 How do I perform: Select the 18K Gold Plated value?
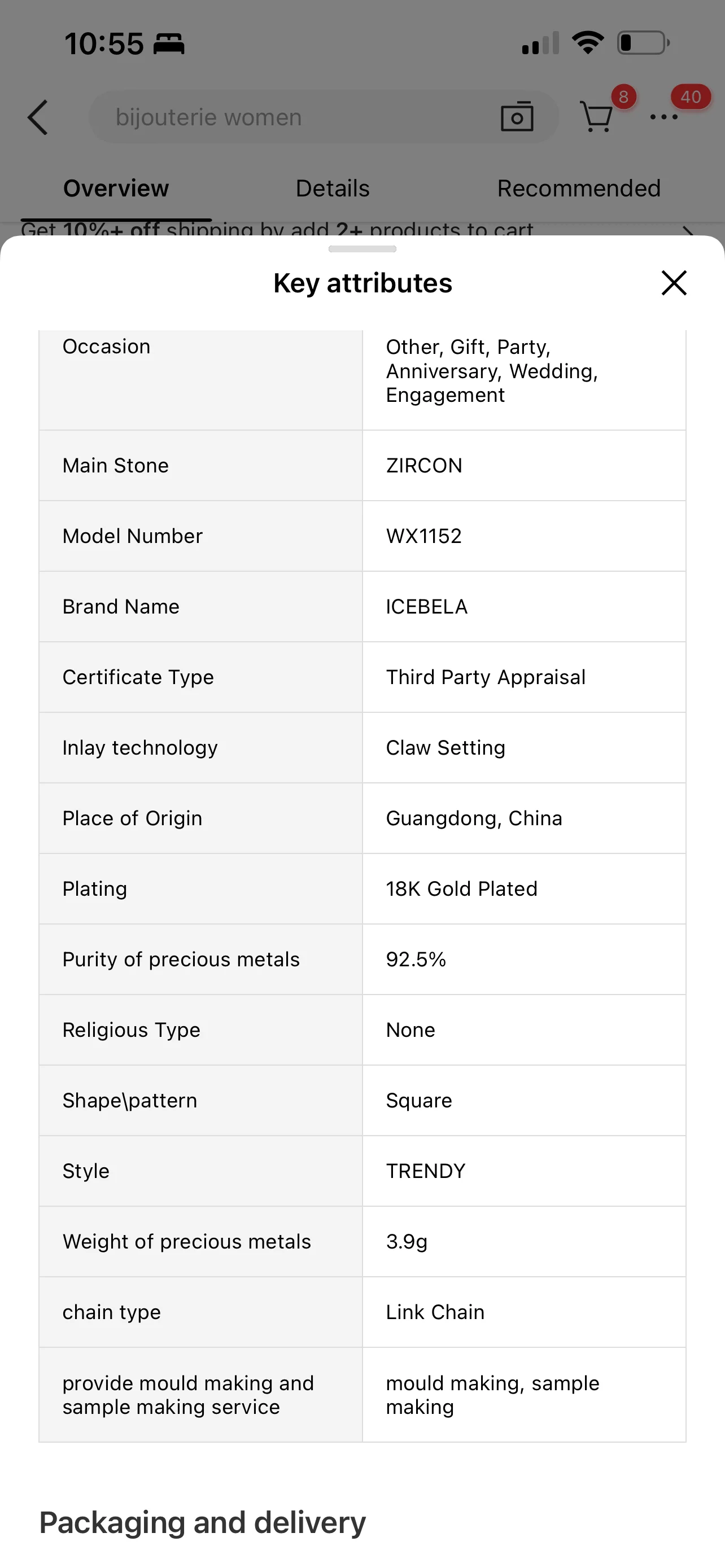(x=461, y=888)
